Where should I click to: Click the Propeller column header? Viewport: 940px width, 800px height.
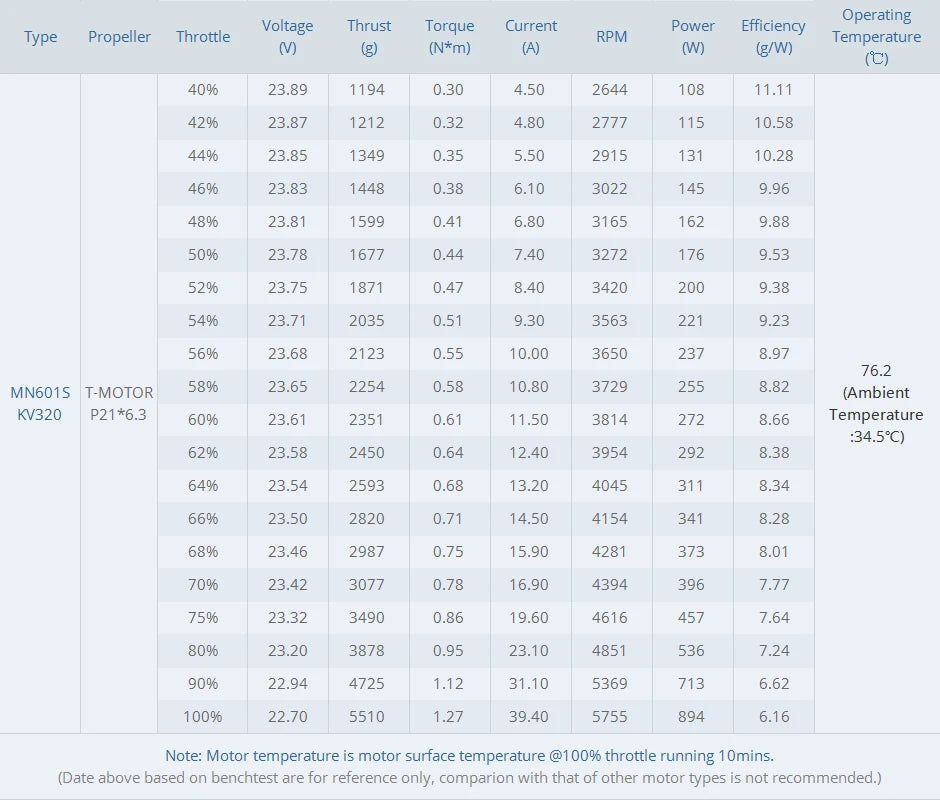coord(119,37)
